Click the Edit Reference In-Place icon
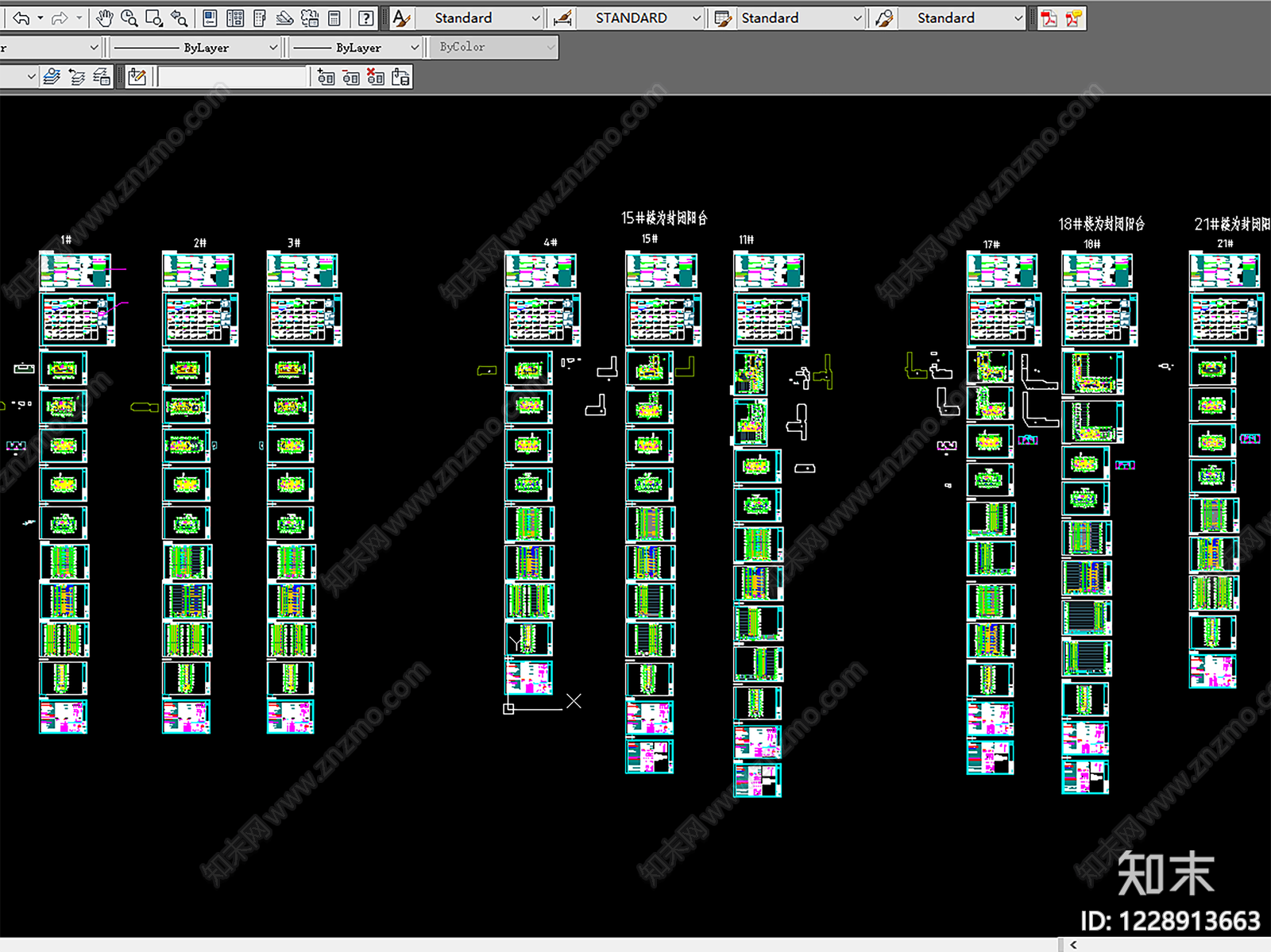This screenshot has height=952, width=1271. 137,77
